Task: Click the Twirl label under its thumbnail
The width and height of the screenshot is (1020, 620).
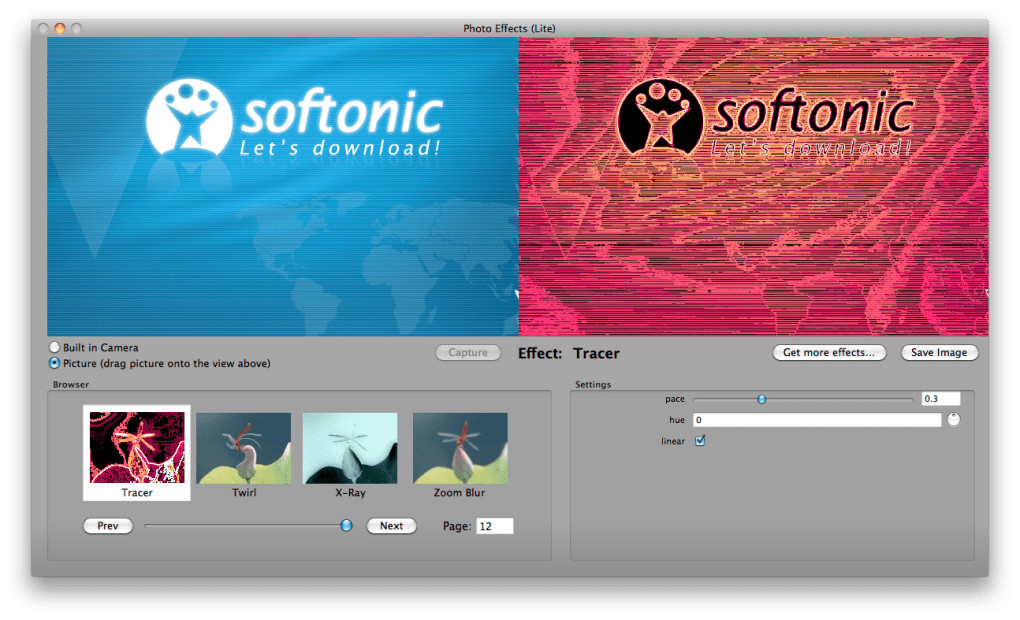Action: (x=244, y=492)
